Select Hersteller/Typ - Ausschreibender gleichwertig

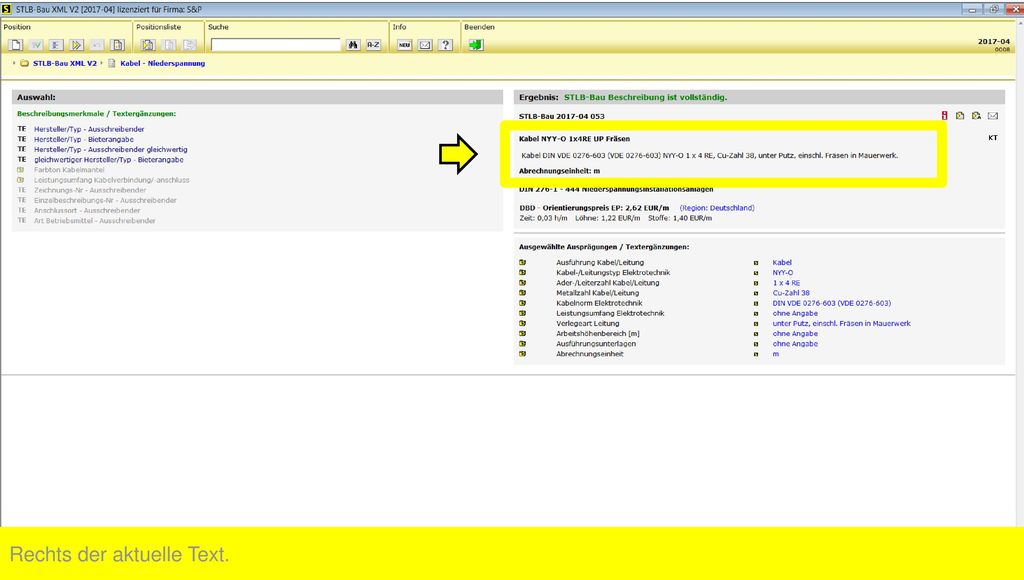click(x=110, y=150)
